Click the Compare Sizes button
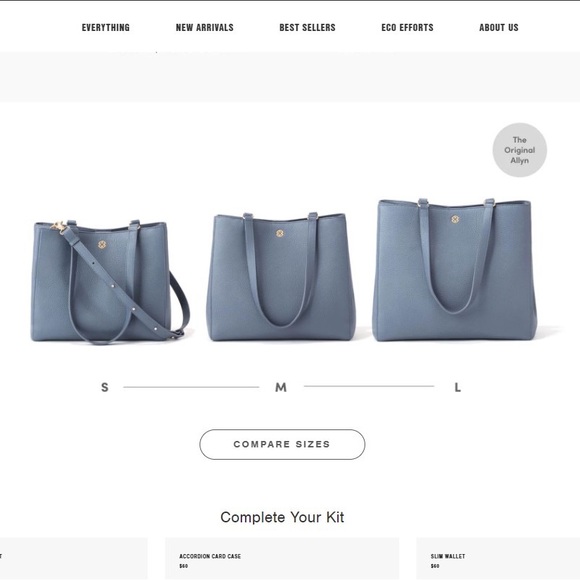The image size is (580, 580). [282, 444]
